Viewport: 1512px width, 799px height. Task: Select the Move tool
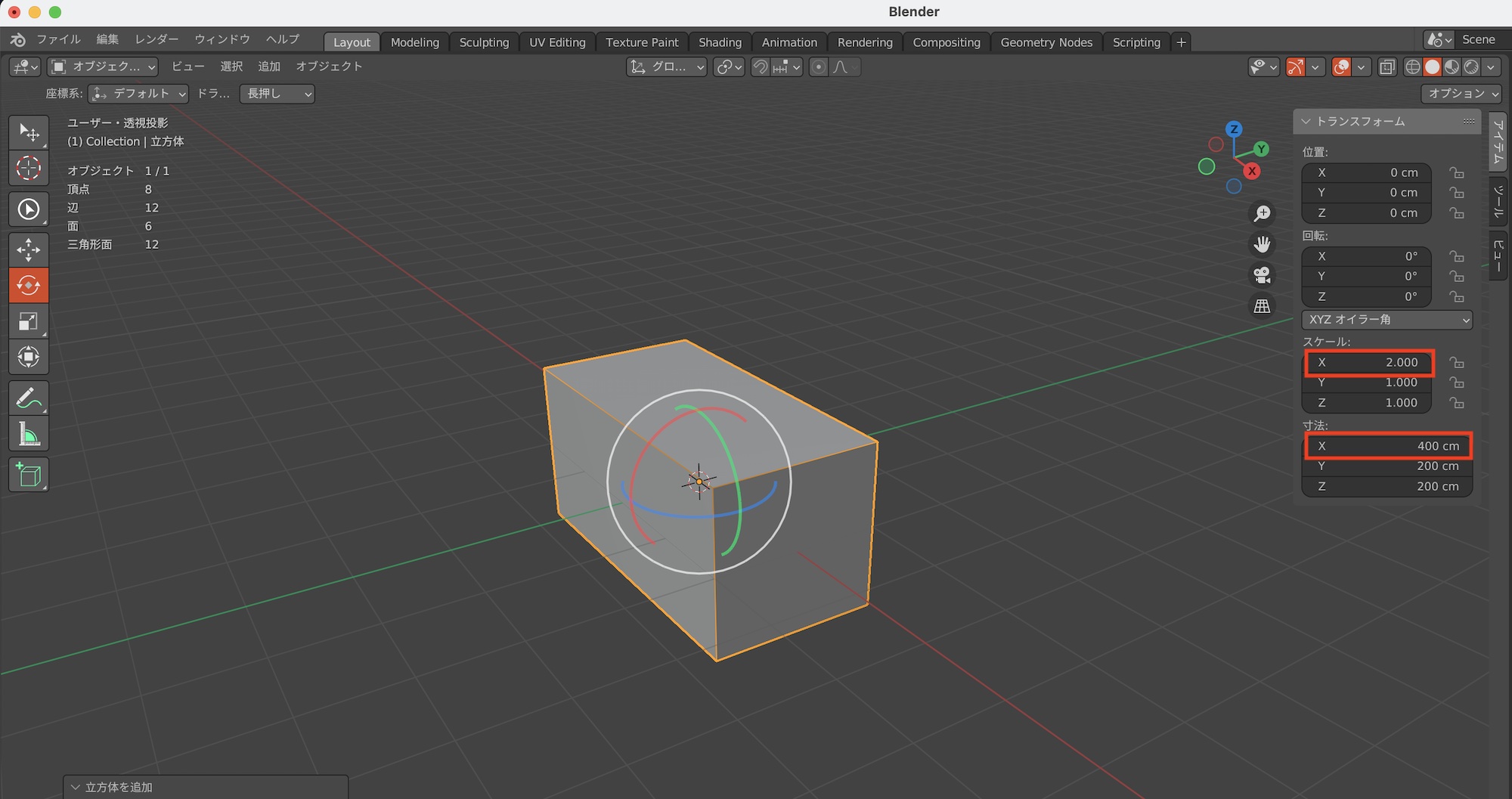coord(29,249)
